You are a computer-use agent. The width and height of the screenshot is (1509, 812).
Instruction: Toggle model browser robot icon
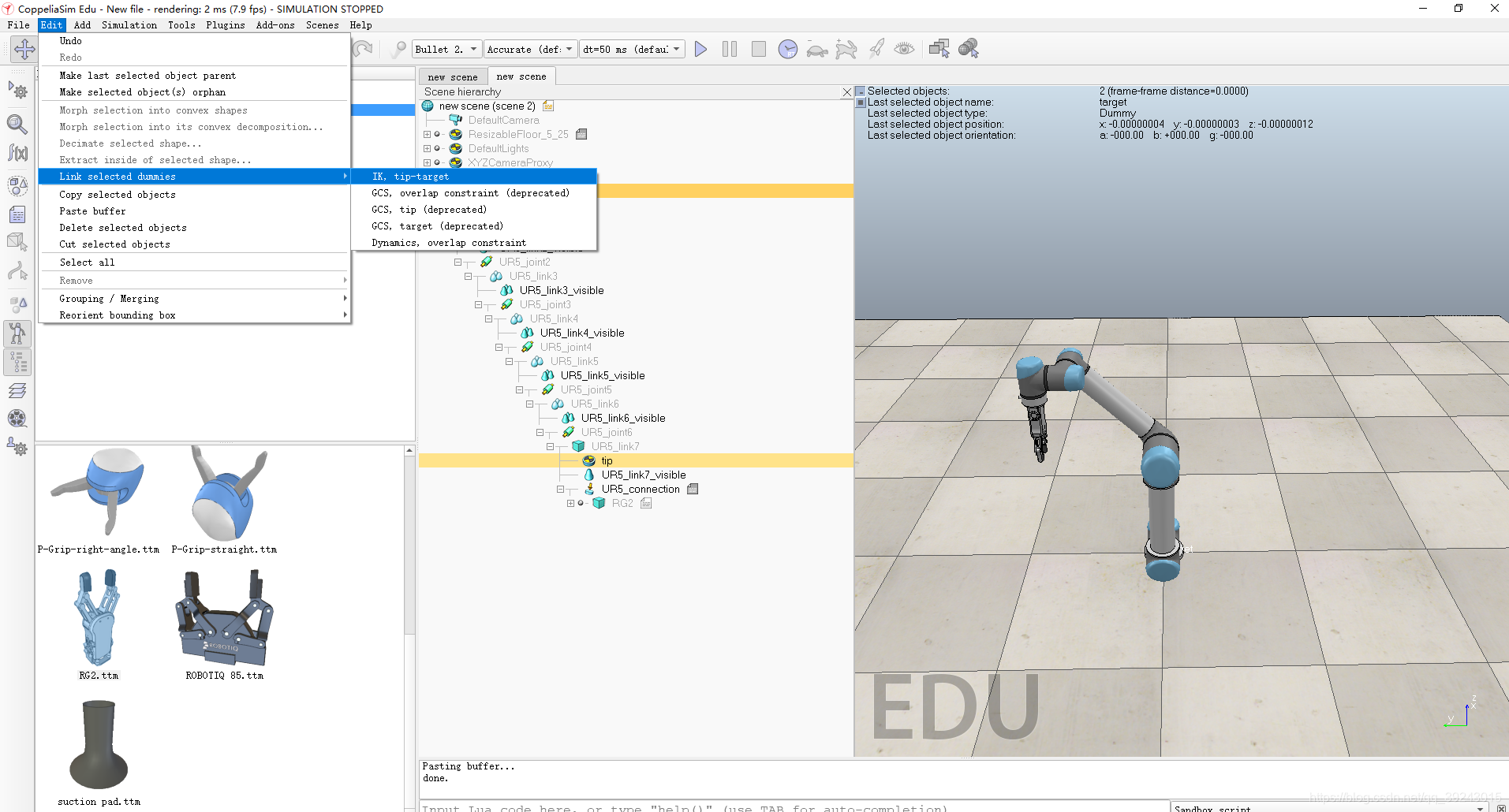point(17,333)
